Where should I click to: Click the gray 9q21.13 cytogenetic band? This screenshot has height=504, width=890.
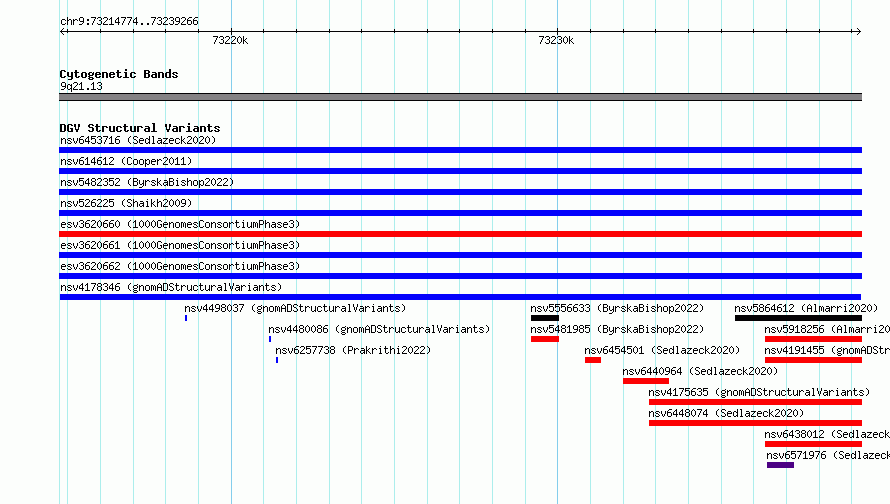460,97
